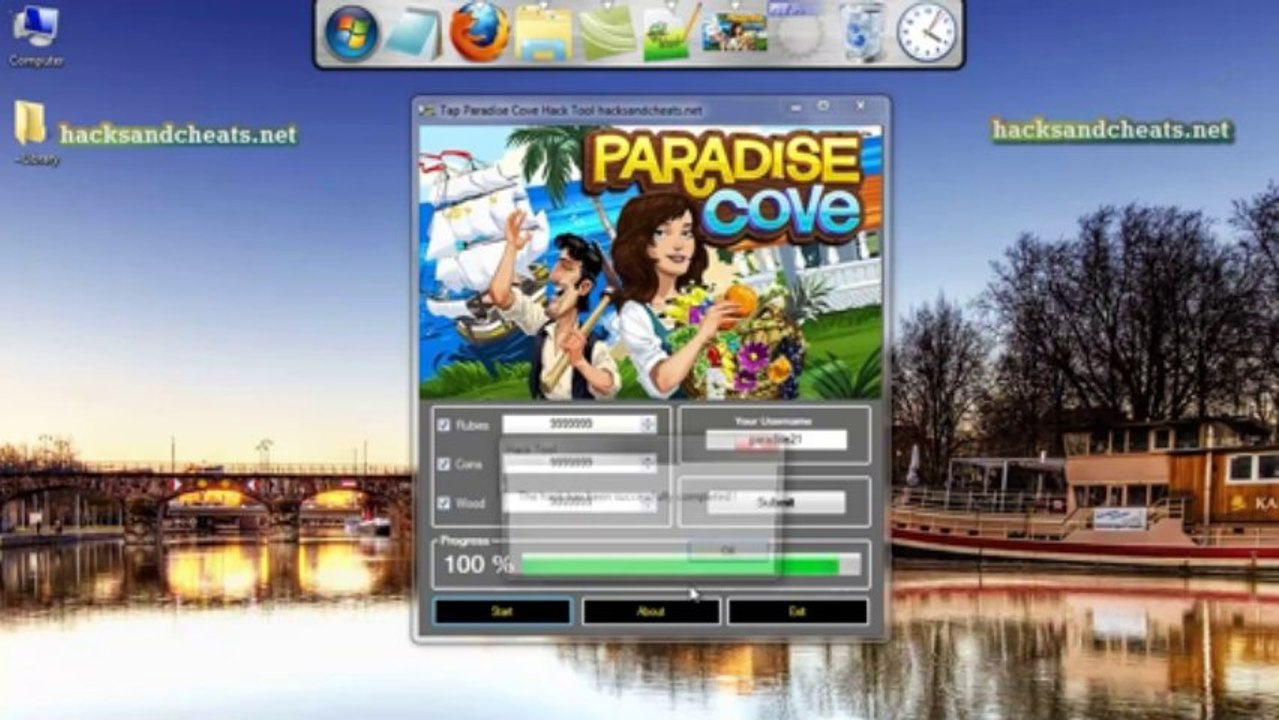This screenshot has height=720, width=1279.
Task: Click the hack tool title bar icon
Action: pyautogui.click(x=427, y=110)
